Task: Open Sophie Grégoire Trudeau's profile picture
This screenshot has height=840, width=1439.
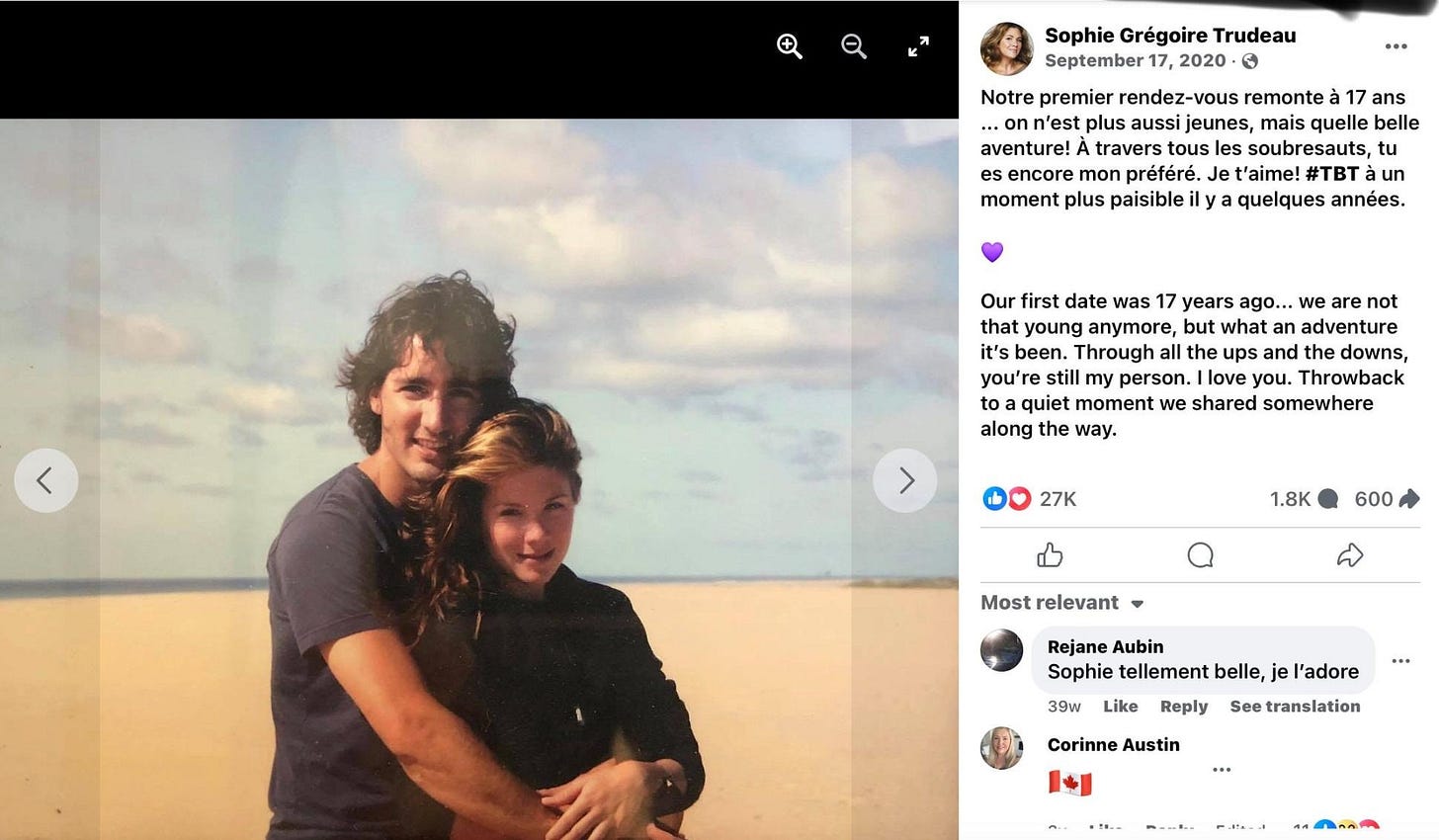Action: pos(1006,47)
